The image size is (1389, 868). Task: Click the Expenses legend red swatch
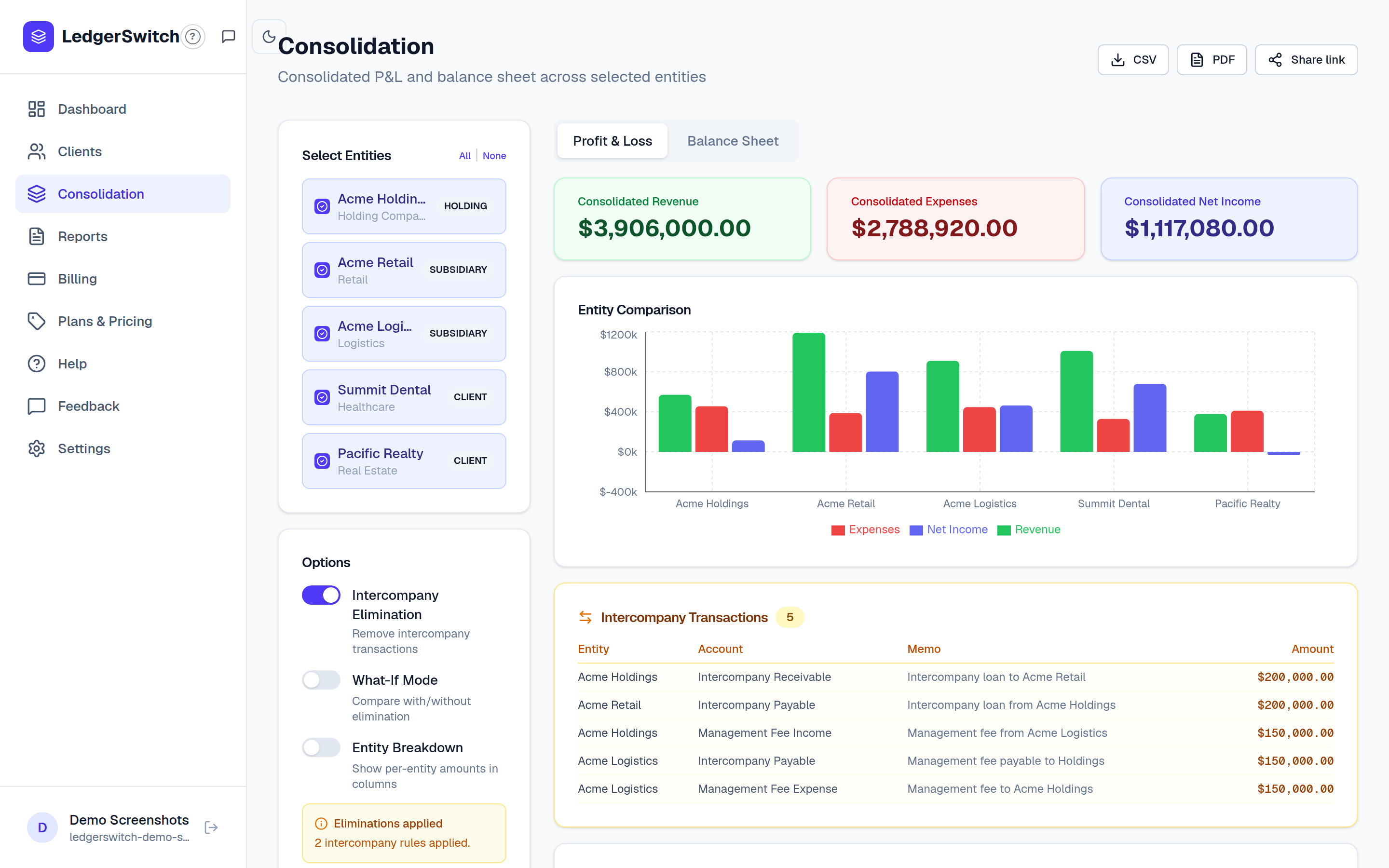coord(838,530)
